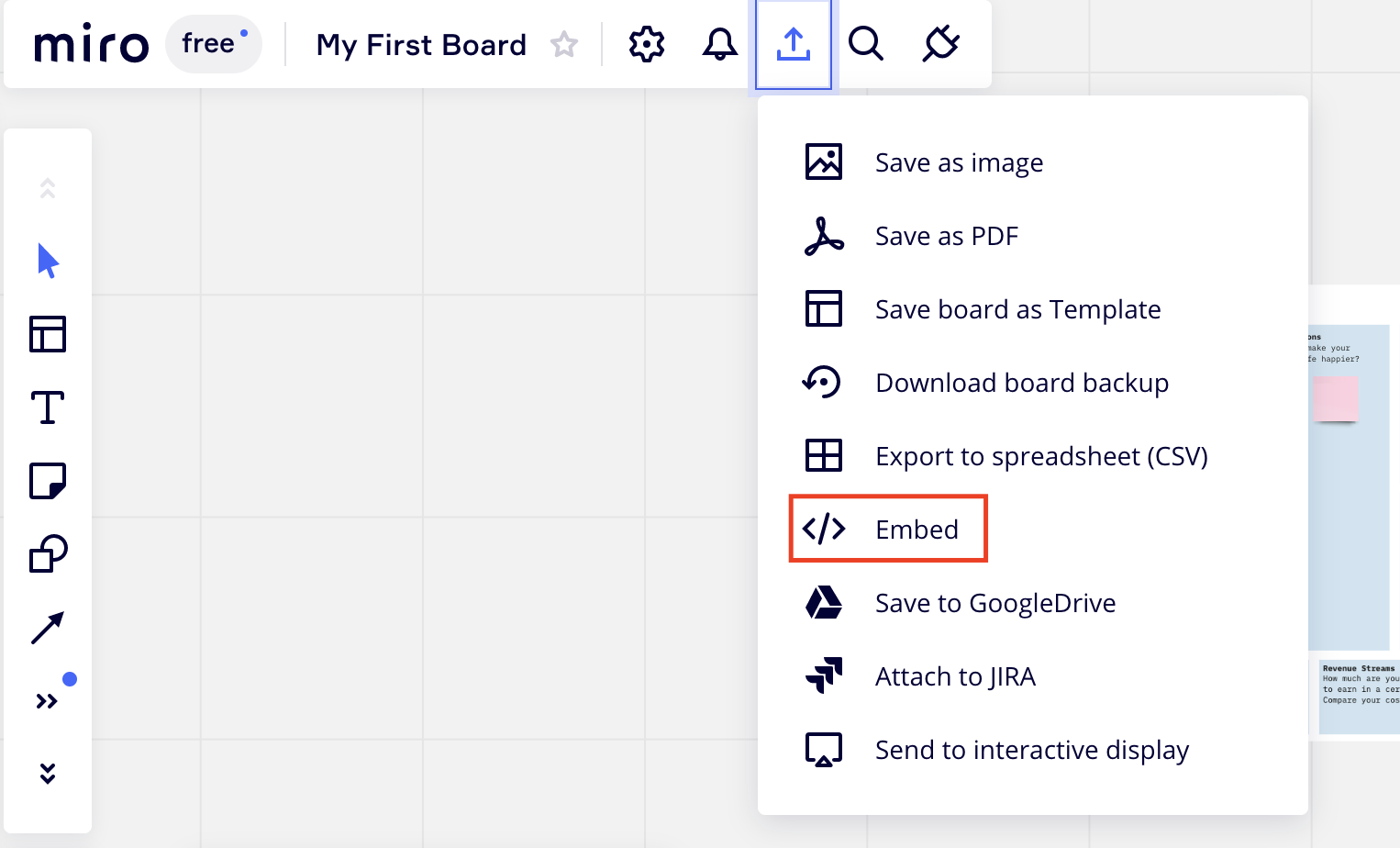Click the free plan badge
The height and width of the screenshot is (848, 1400).
coord(214,44)
